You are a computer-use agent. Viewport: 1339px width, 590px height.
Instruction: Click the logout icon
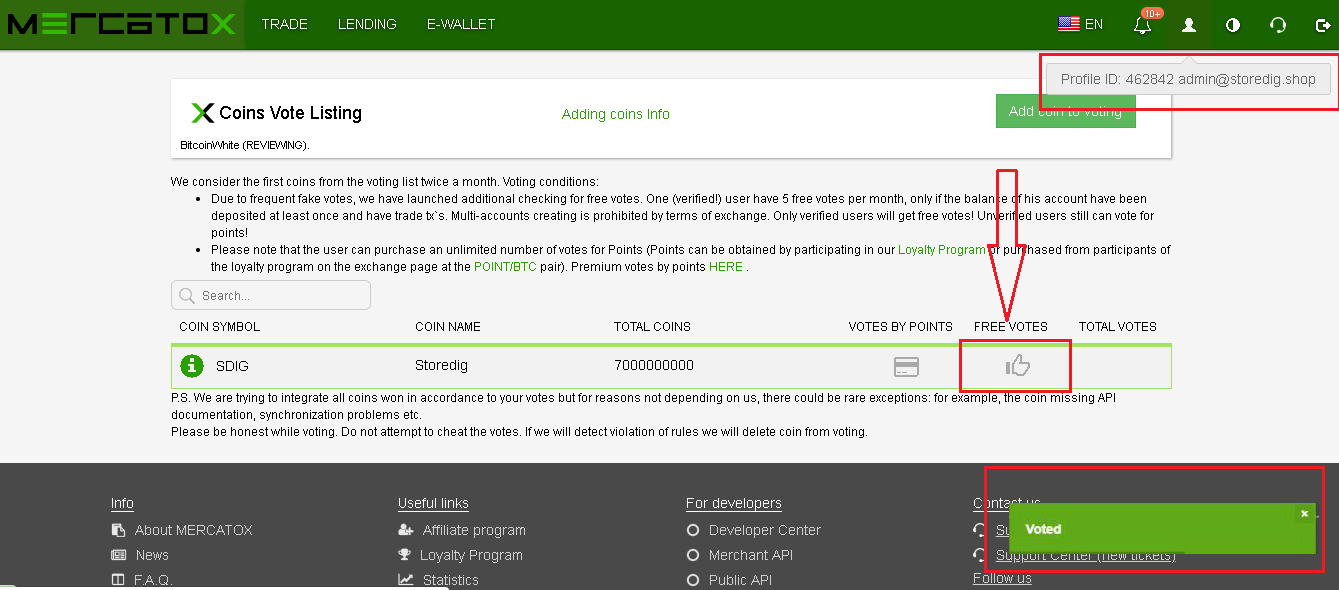pyautogui.click(x=1323, y=25)
